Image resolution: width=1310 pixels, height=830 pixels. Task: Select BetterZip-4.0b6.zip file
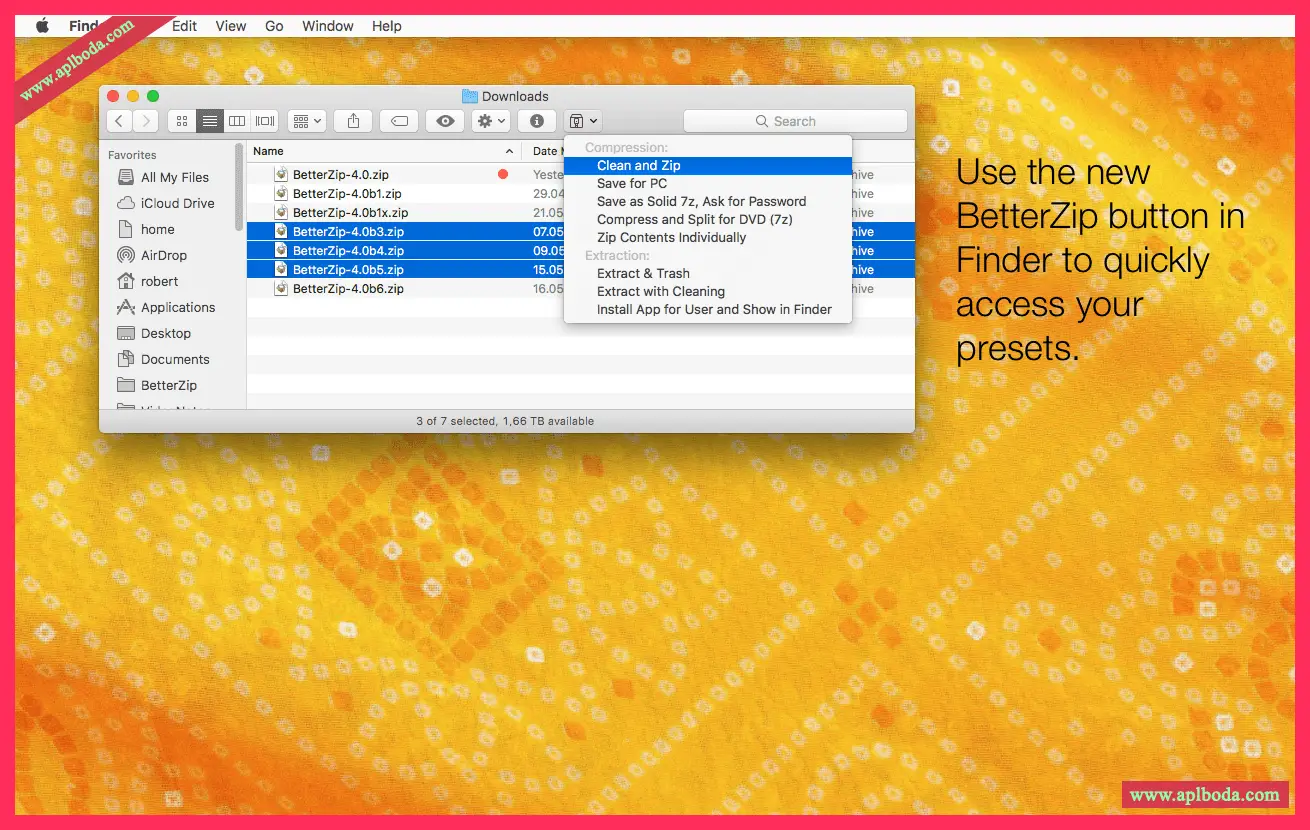(x=348, y=289)
